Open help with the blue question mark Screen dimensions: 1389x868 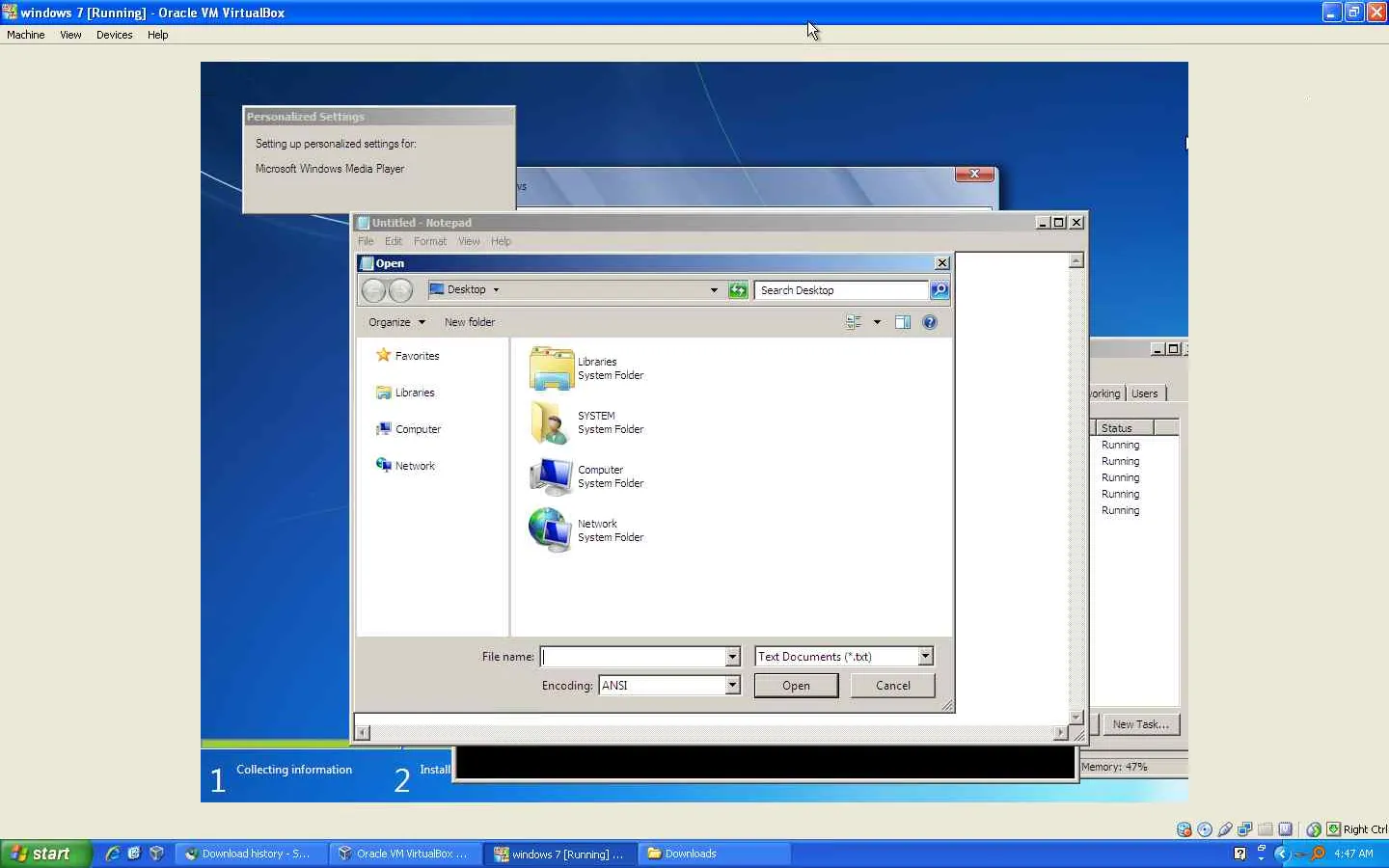(x=930, y=323)
